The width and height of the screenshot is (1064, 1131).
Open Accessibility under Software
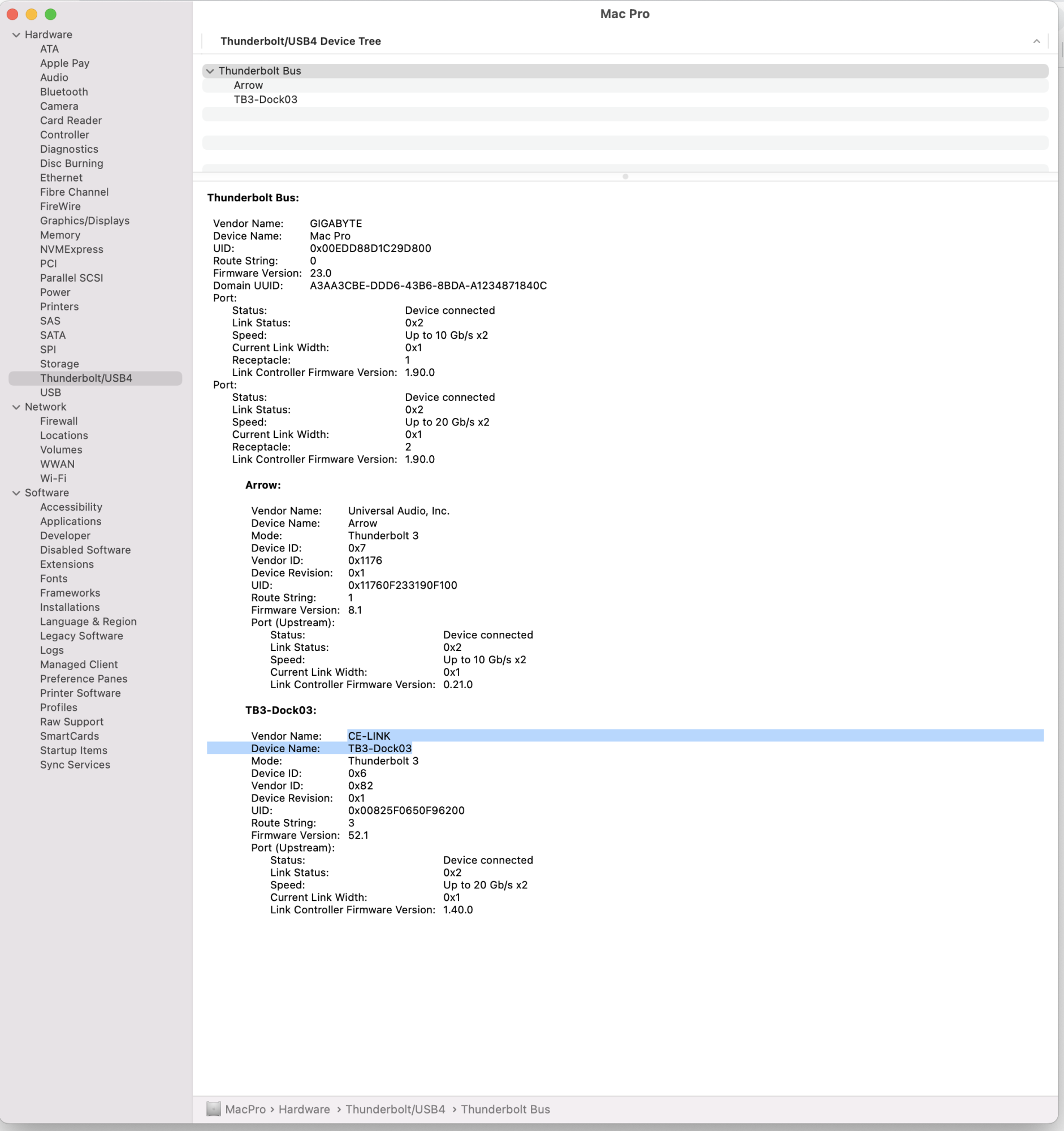[71, 507]
